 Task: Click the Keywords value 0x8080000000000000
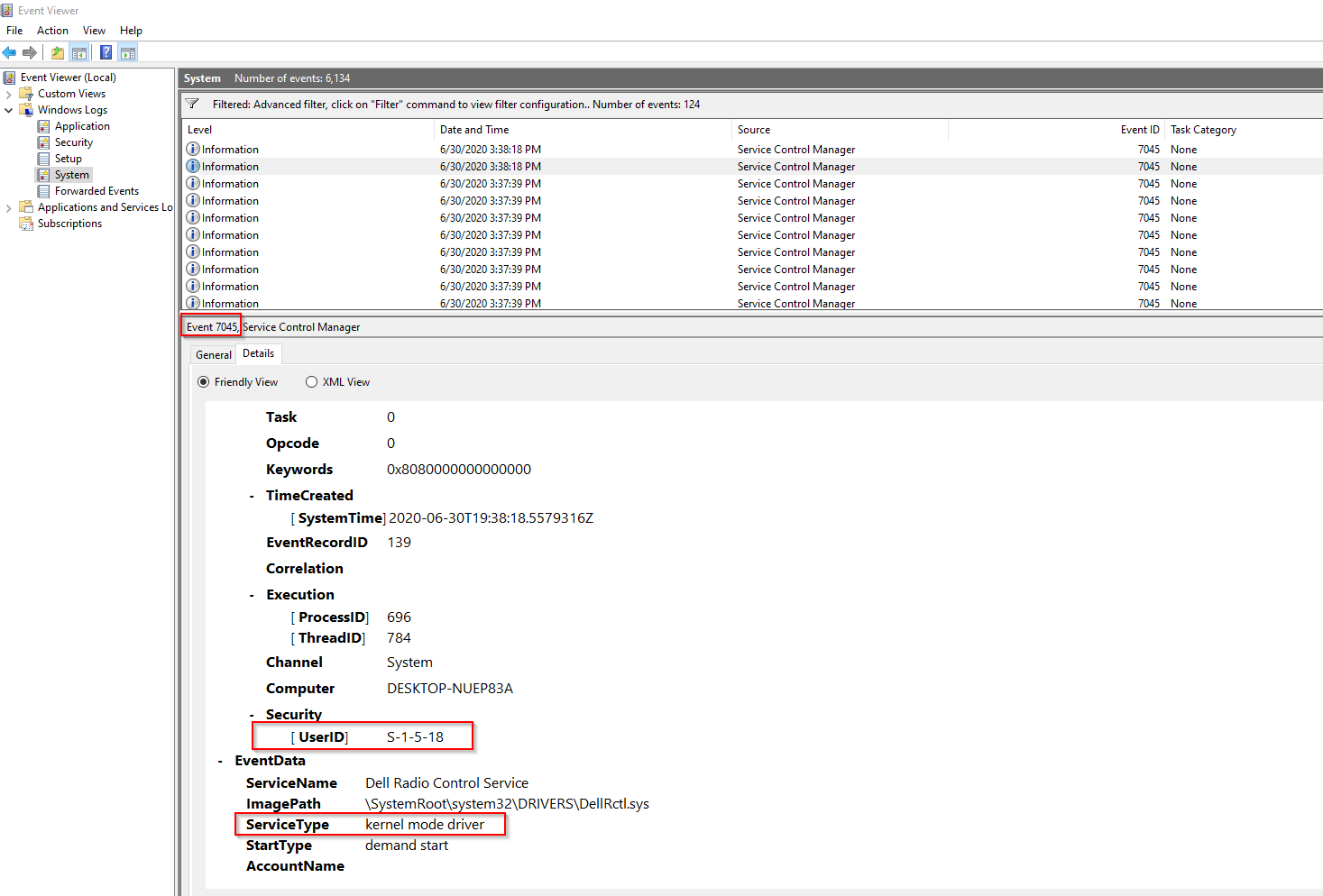[459, 470]
